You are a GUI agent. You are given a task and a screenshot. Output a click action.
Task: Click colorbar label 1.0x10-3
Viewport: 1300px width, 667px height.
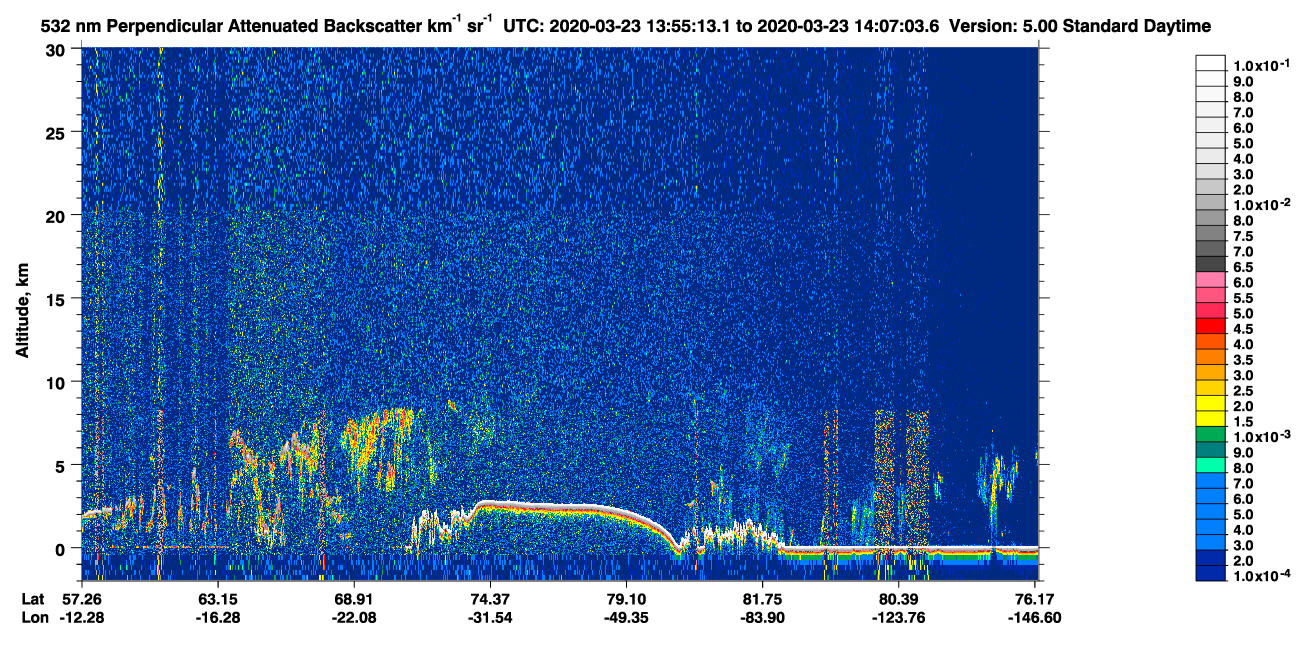1261,436
